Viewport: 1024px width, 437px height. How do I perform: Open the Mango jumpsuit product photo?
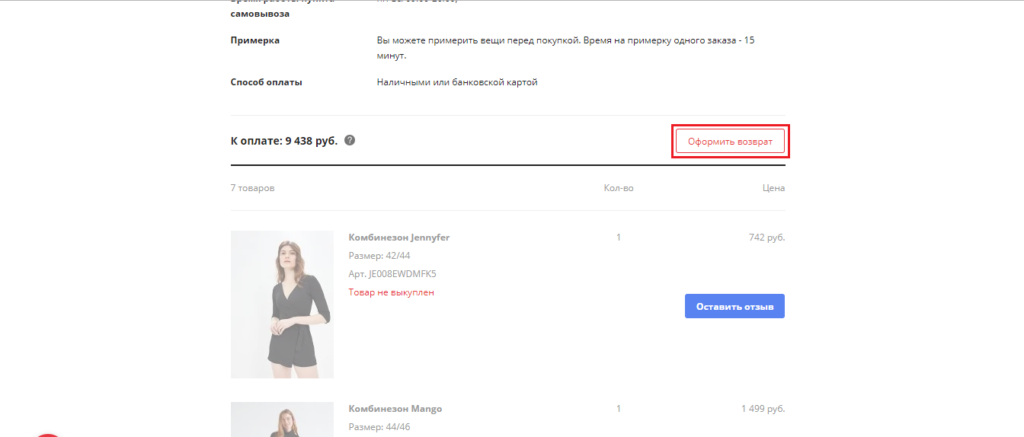[282, 420]
